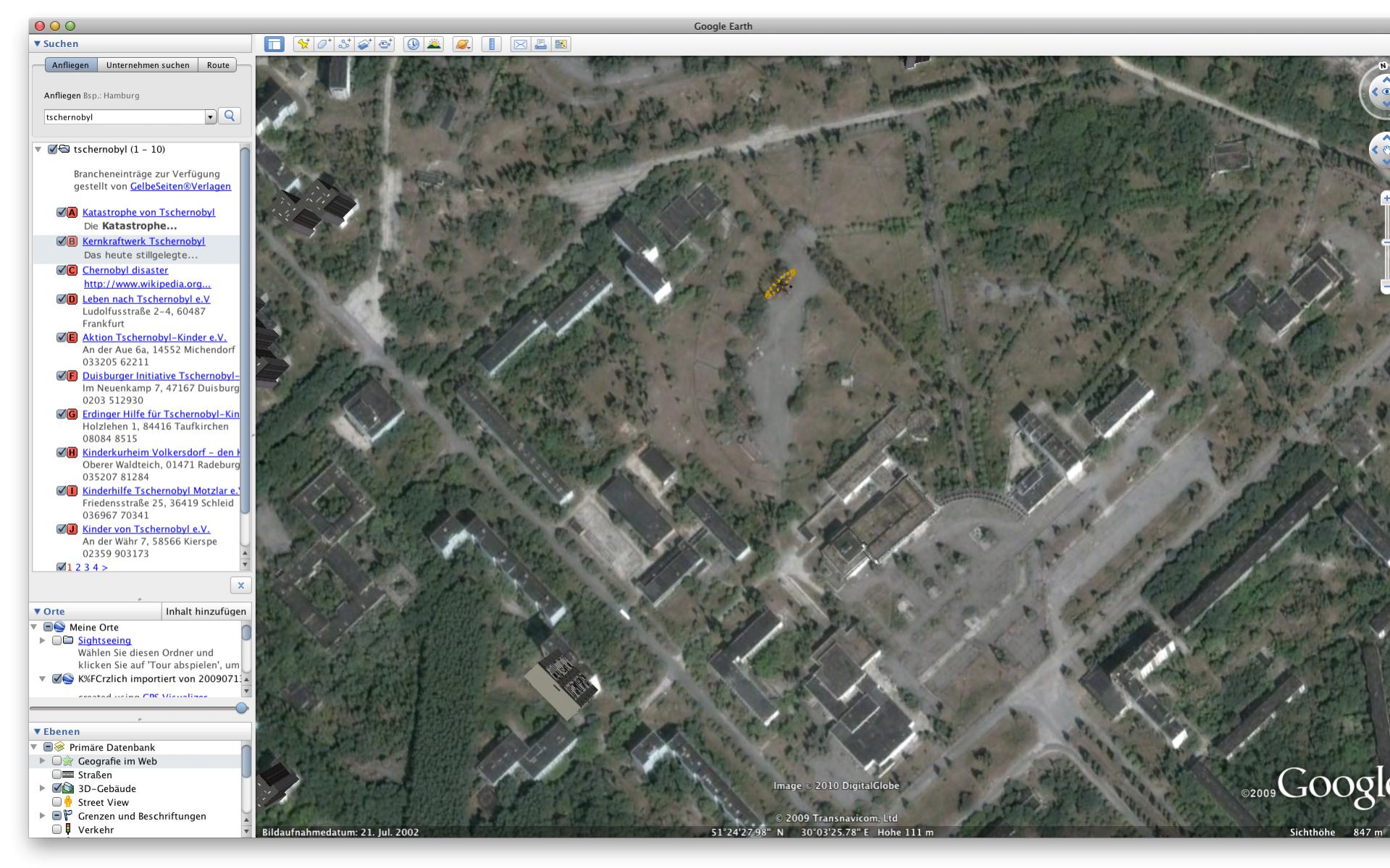This screenshot has width=1390, height=868.
Task: Click the Inhalt hinzufügen button
Action: (206, 612)
